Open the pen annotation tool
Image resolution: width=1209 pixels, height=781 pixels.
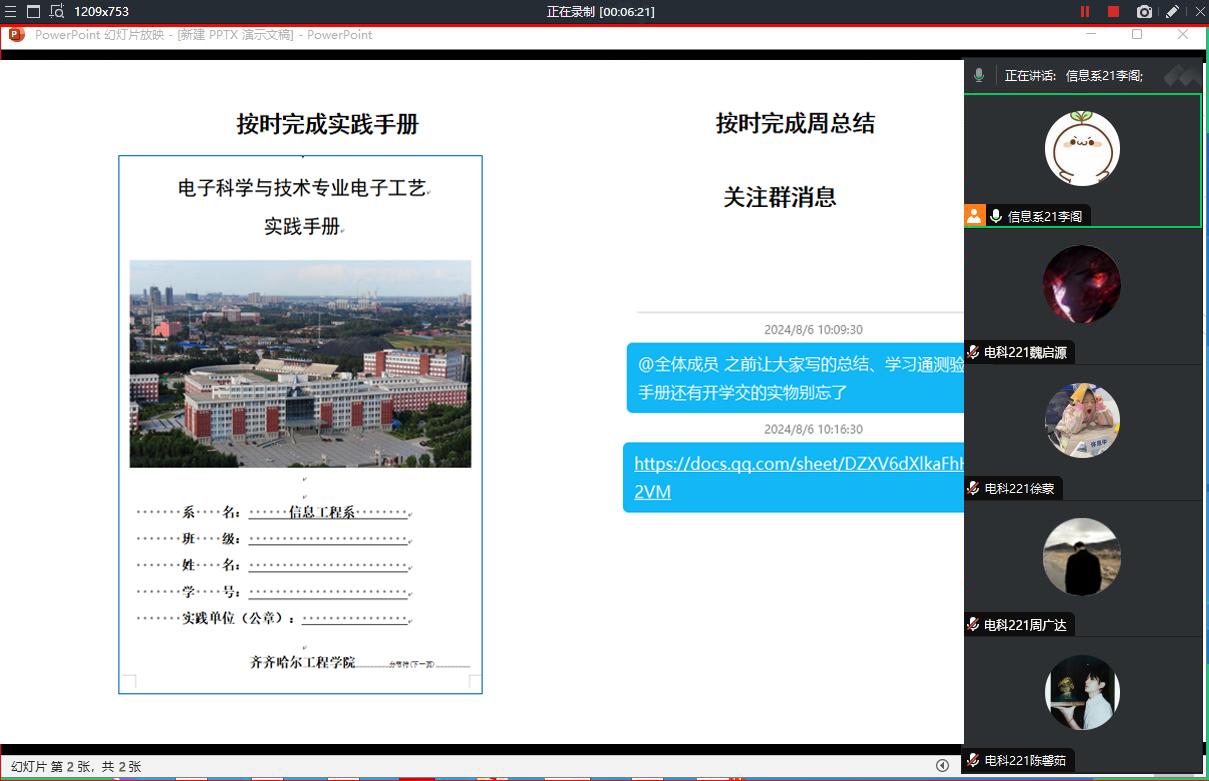click(x=1173, y=12)
